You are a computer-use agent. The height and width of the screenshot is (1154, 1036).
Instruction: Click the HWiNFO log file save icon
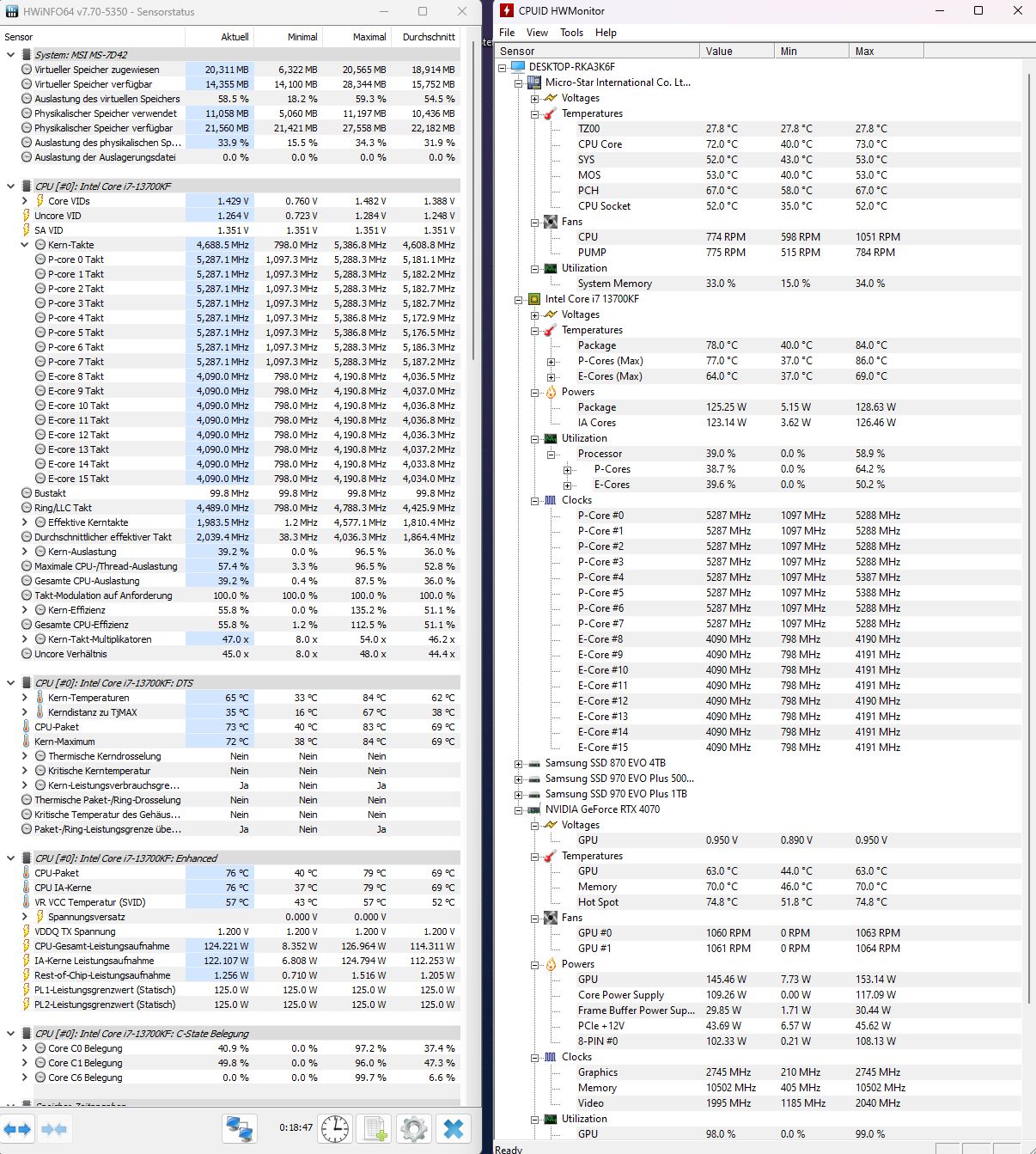pyautogui.click(x=375, y=1128)
